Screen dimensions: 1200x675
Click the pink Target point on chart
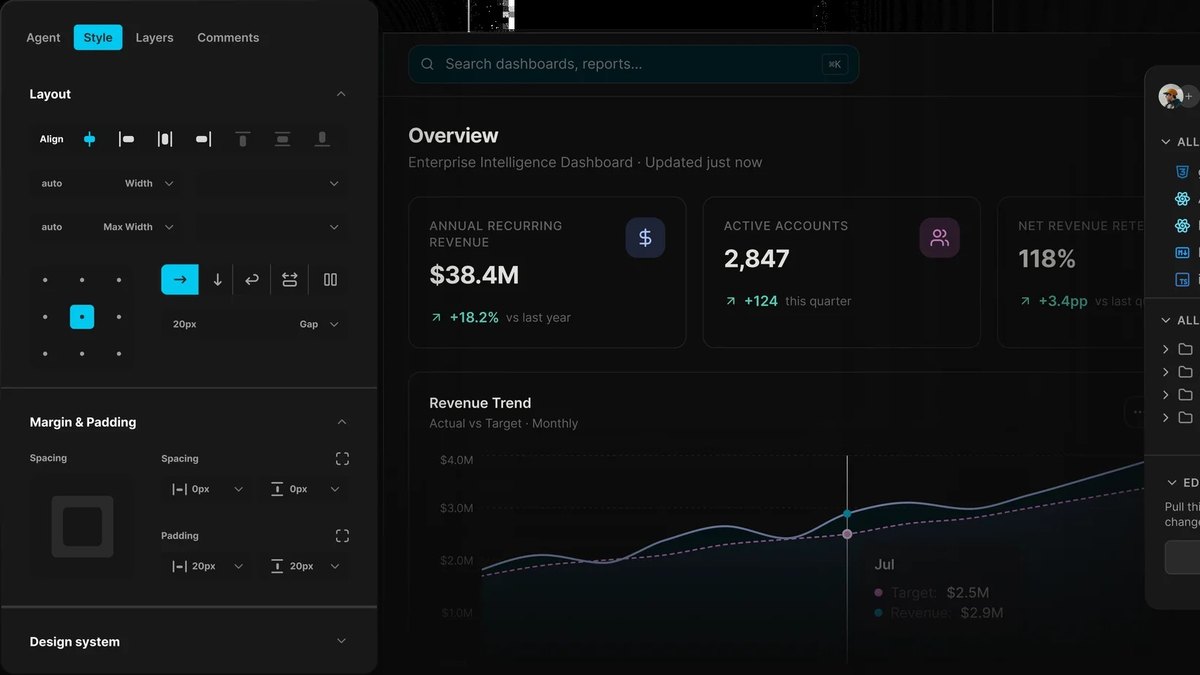click(847, 535)
